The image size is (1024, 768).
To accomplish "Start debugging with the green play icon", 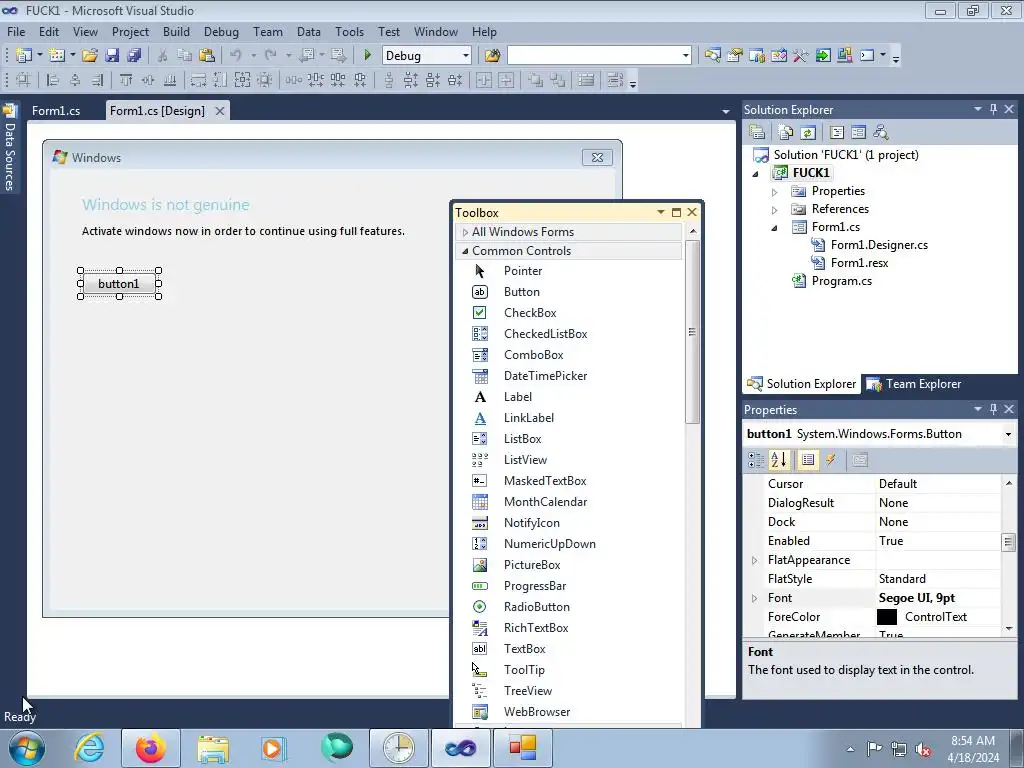I will (367, 56).
